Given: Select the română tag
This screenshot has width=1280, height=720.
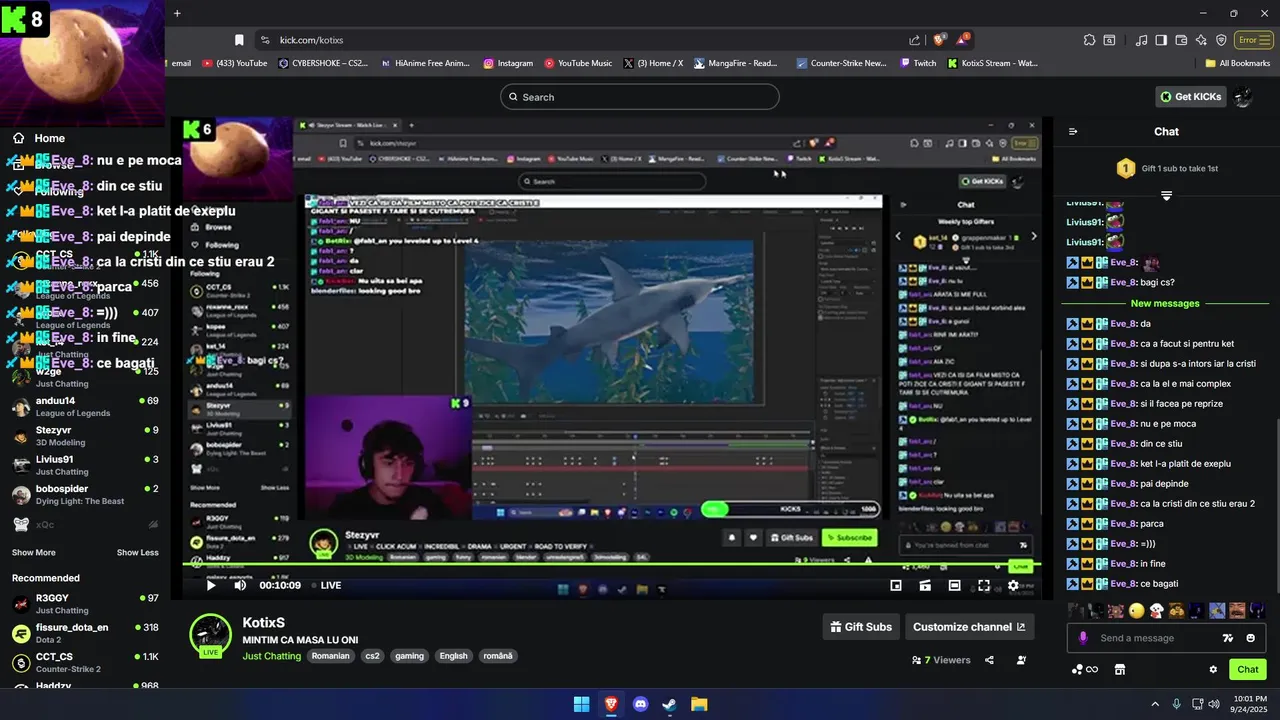Looking at the screenshot, I should (498, 656).
